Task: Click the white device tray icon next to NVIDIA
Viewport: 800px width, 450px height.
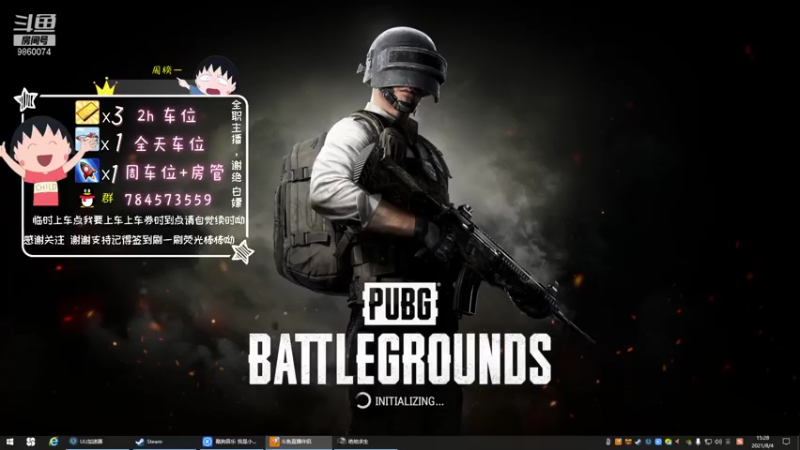Action: 698,442
